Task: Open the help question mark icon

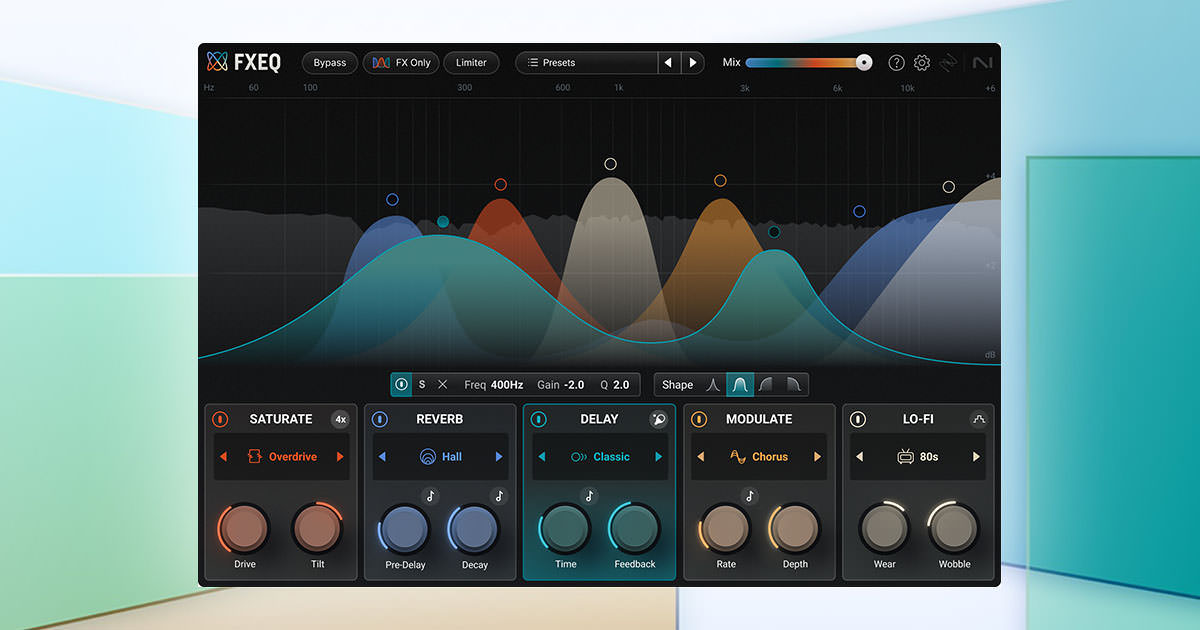Action: (x=896, y=63)
